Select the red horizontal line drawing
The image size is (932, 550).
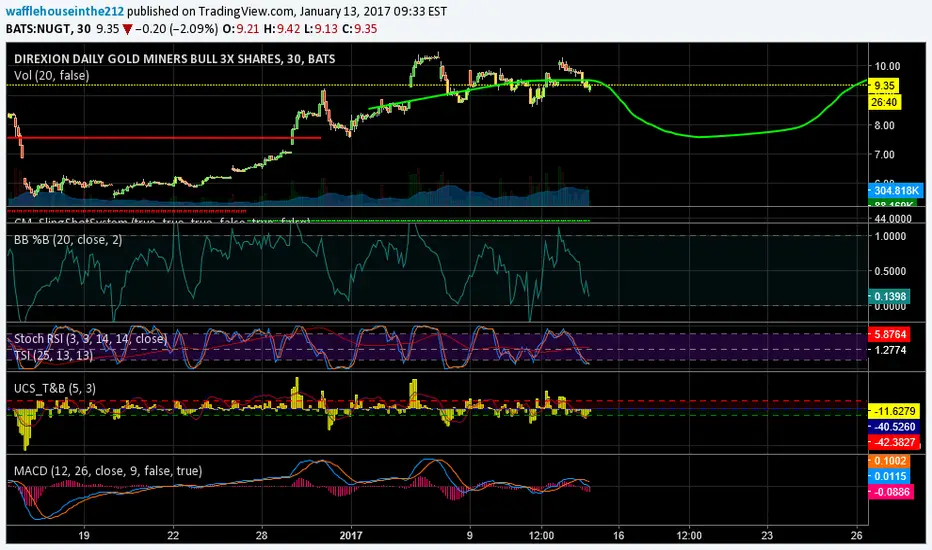click(x=163, y=138)
